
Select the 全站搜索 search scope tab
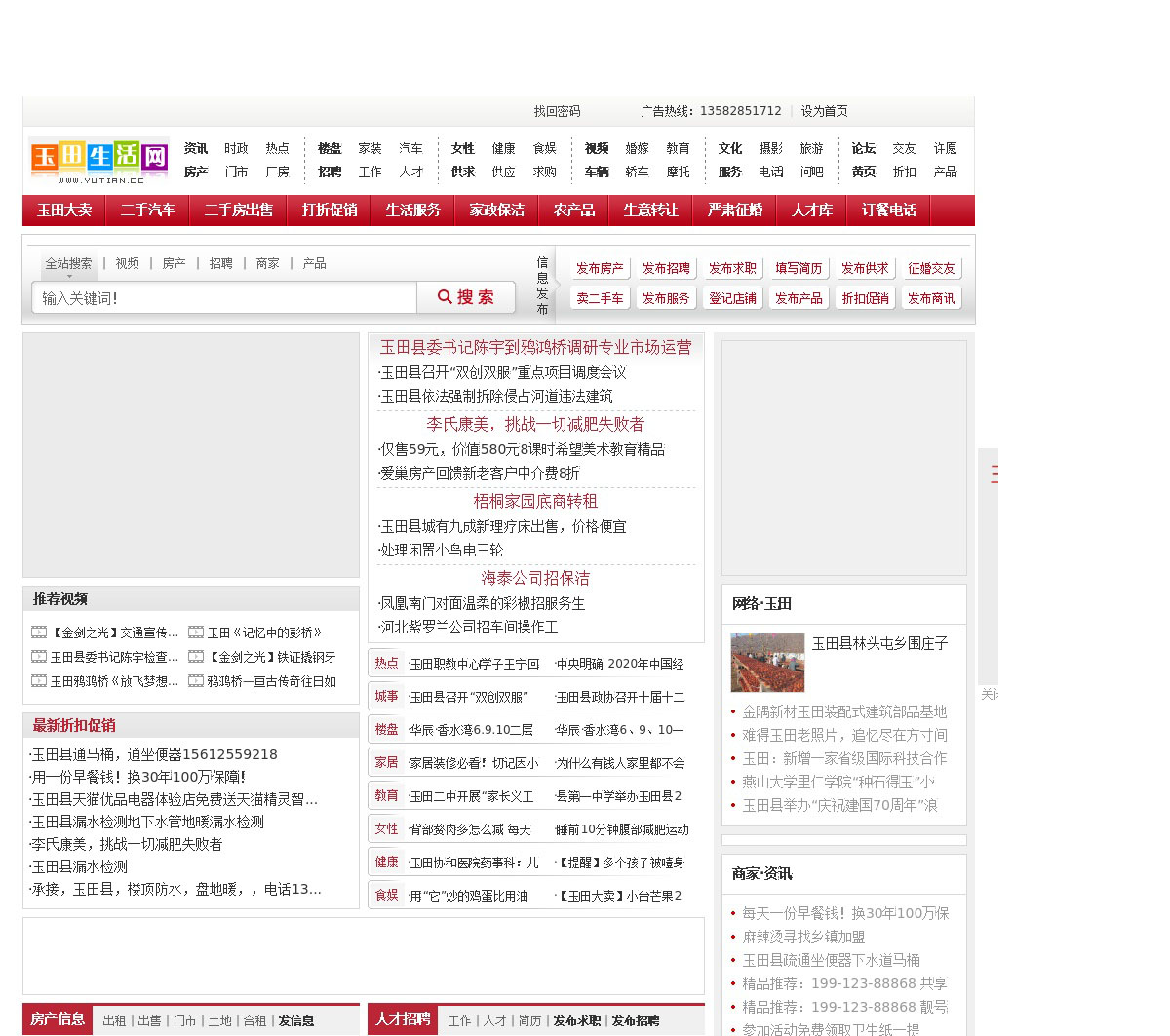click(68, 263)
